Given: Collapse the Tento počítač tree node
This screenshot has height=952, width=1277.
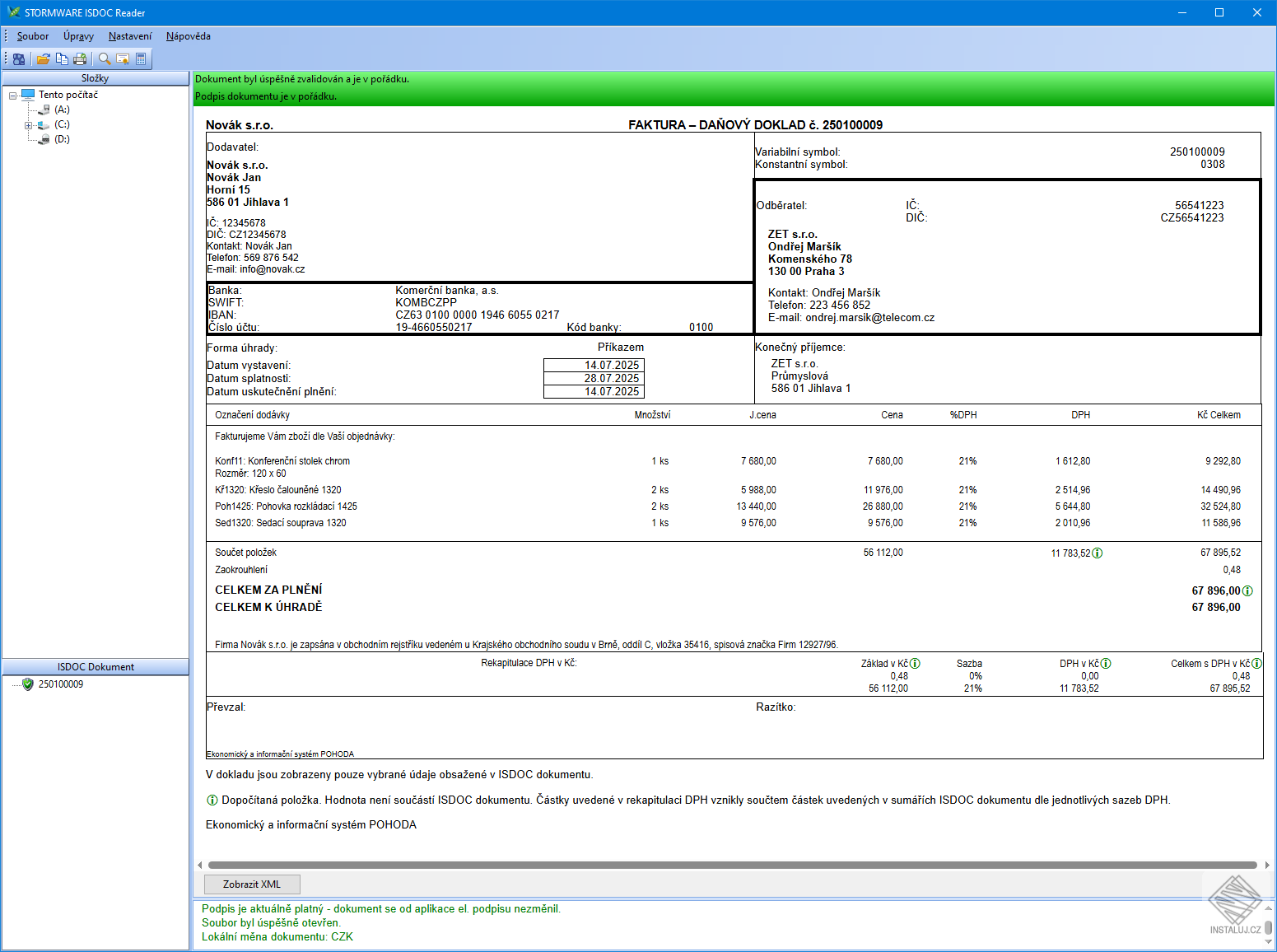Looking at the screenshot, I should [x=12, y=94].
